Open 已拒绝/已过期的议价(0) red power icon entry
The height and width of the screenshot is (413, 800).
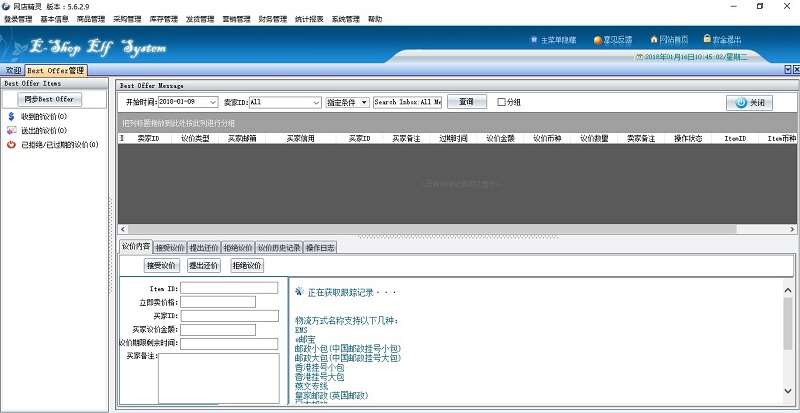53,145
